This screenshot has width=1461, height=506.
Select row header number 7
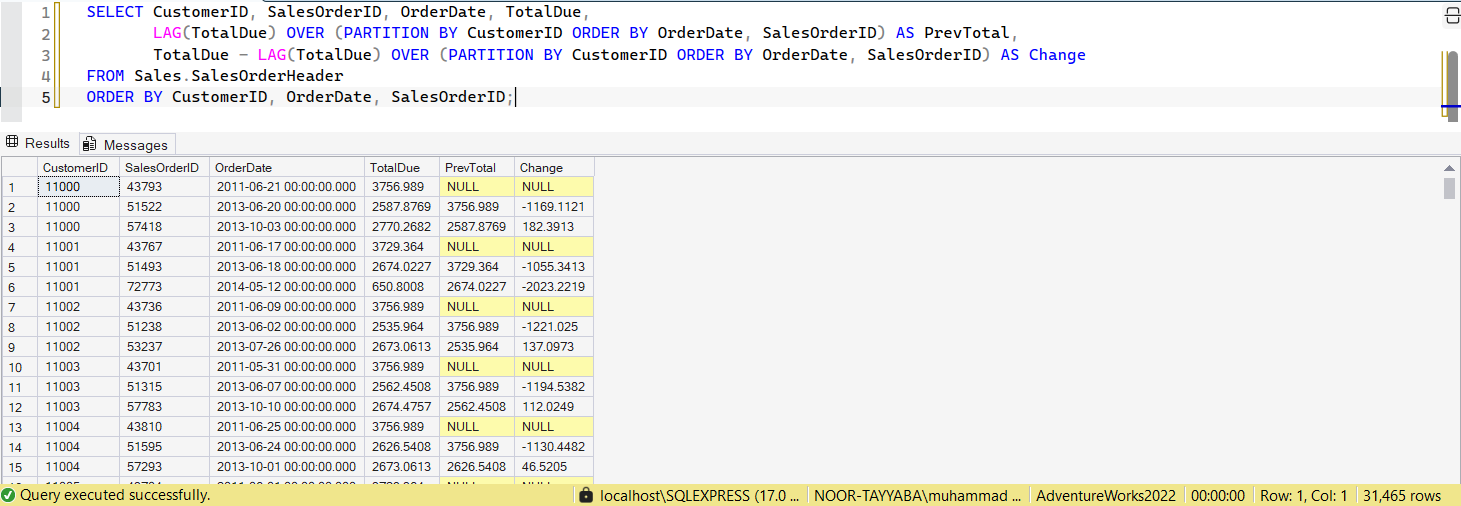pos(19,307)
